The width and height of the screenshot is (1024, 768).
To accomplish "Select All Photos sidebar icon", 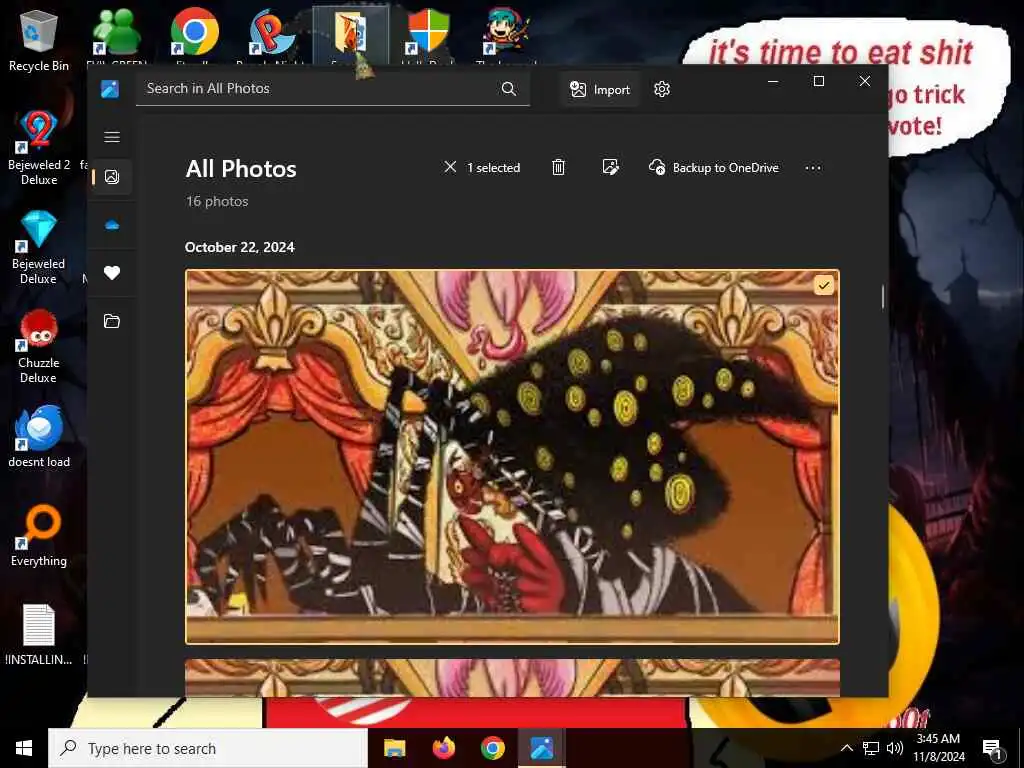I will (x=112, y=177).
